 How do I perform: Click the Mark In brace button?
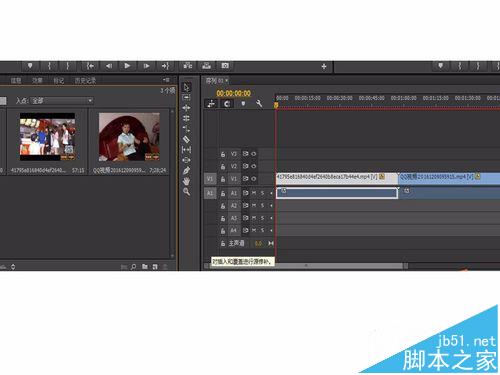pos(49,66)
